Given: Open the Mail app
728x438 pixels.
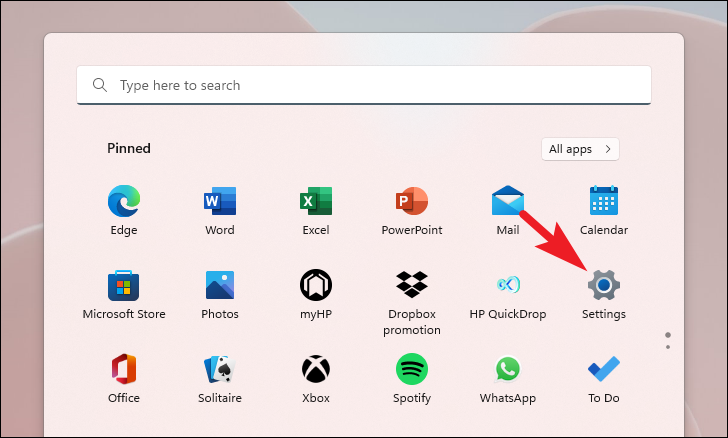Looking at the screenshot, I should (507, 210).
